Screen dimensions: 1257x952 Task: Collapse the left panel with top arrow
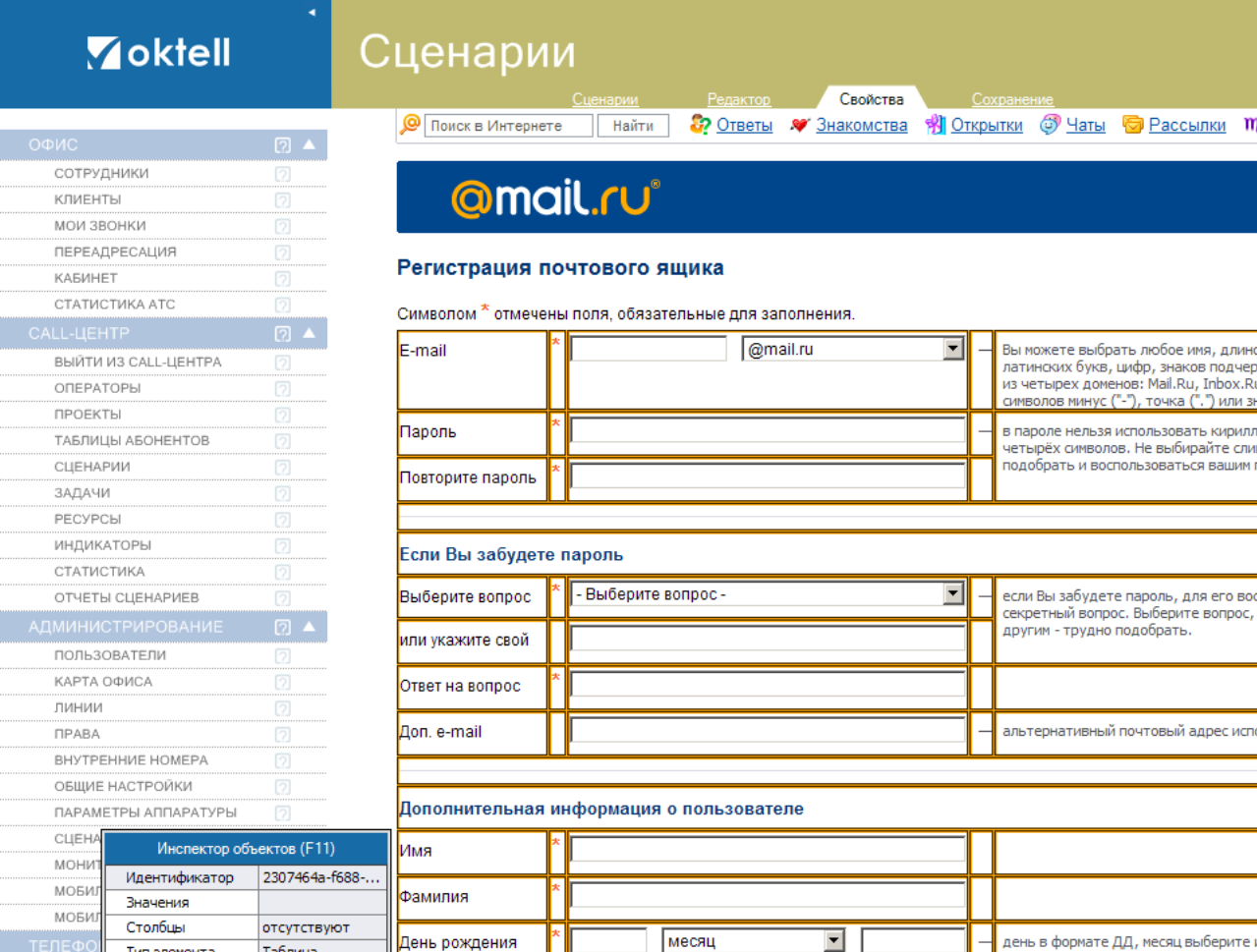point(312,13)
